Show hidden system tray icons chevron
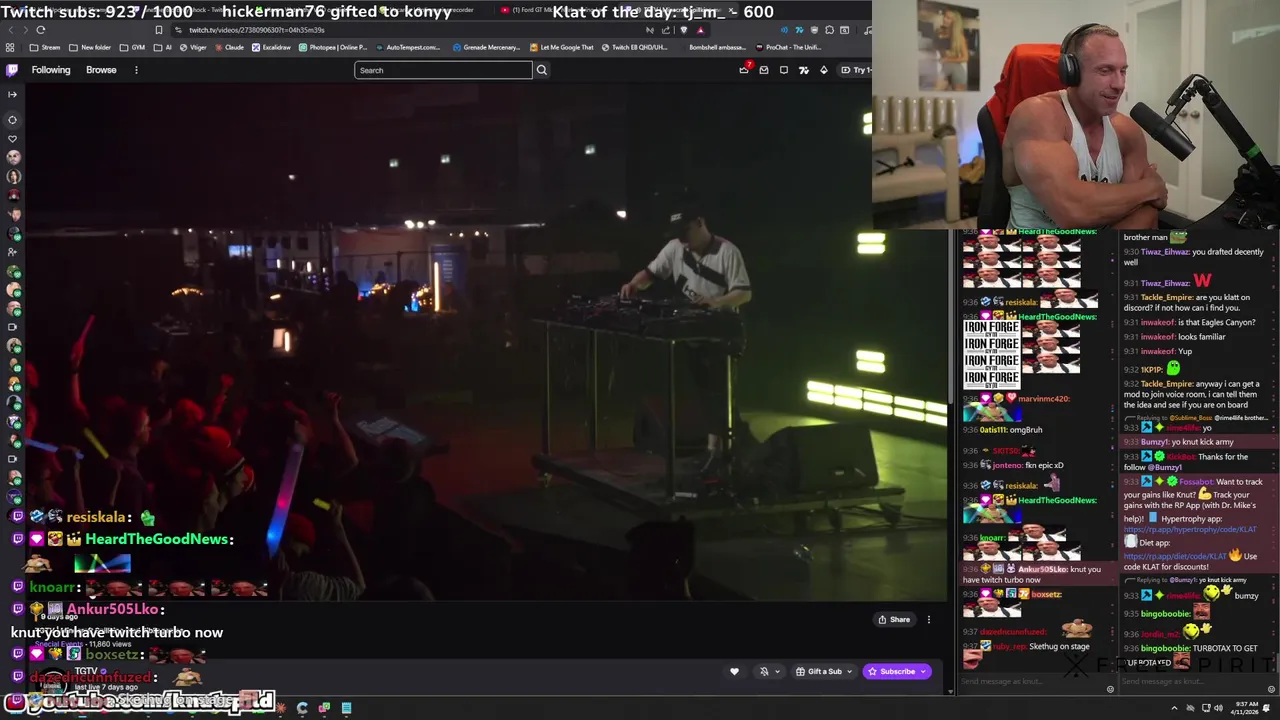1280x720 pixels. tap(1176, 708)
